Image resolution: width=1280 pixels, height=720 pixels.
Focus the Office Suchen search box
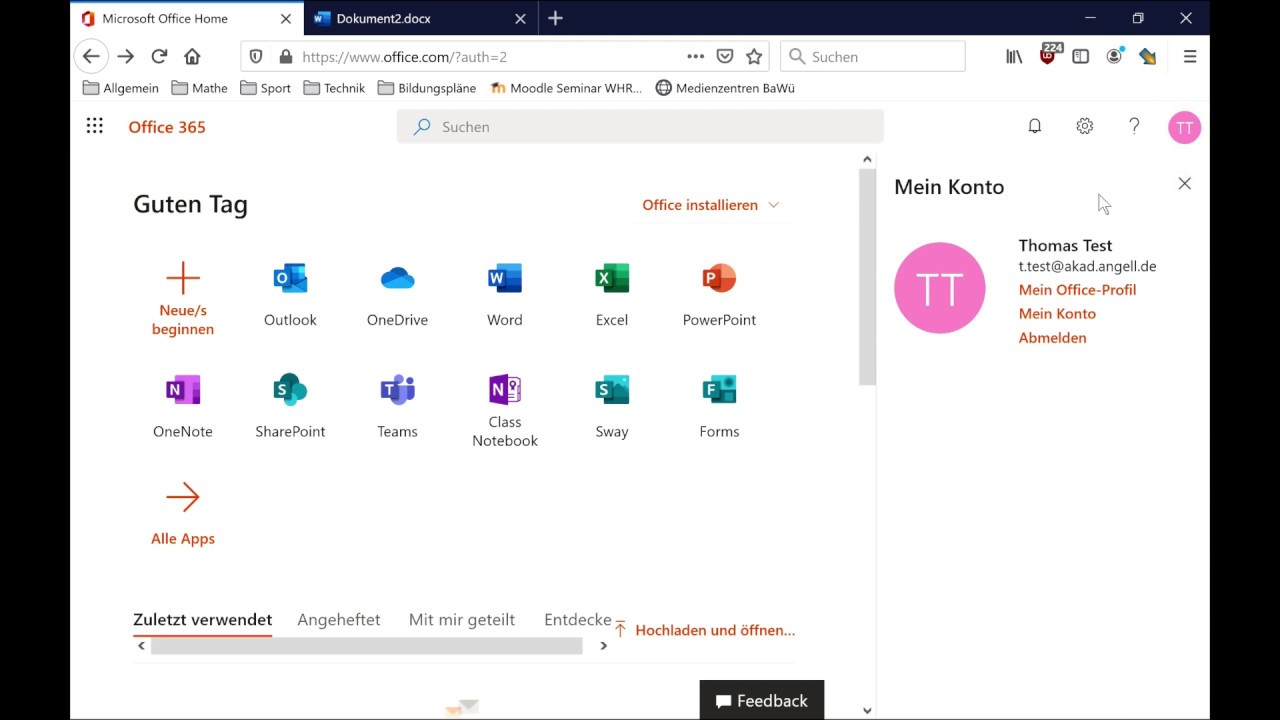pyautogui.click(x=640, y=127)
